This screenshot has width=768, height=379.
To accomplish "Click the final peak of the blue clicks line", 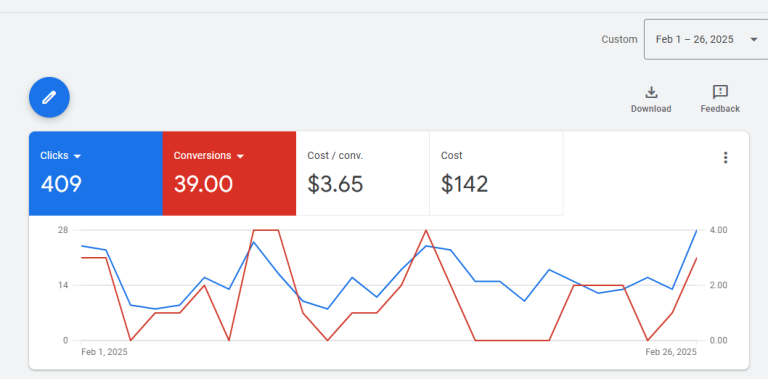I will point(696,230).
